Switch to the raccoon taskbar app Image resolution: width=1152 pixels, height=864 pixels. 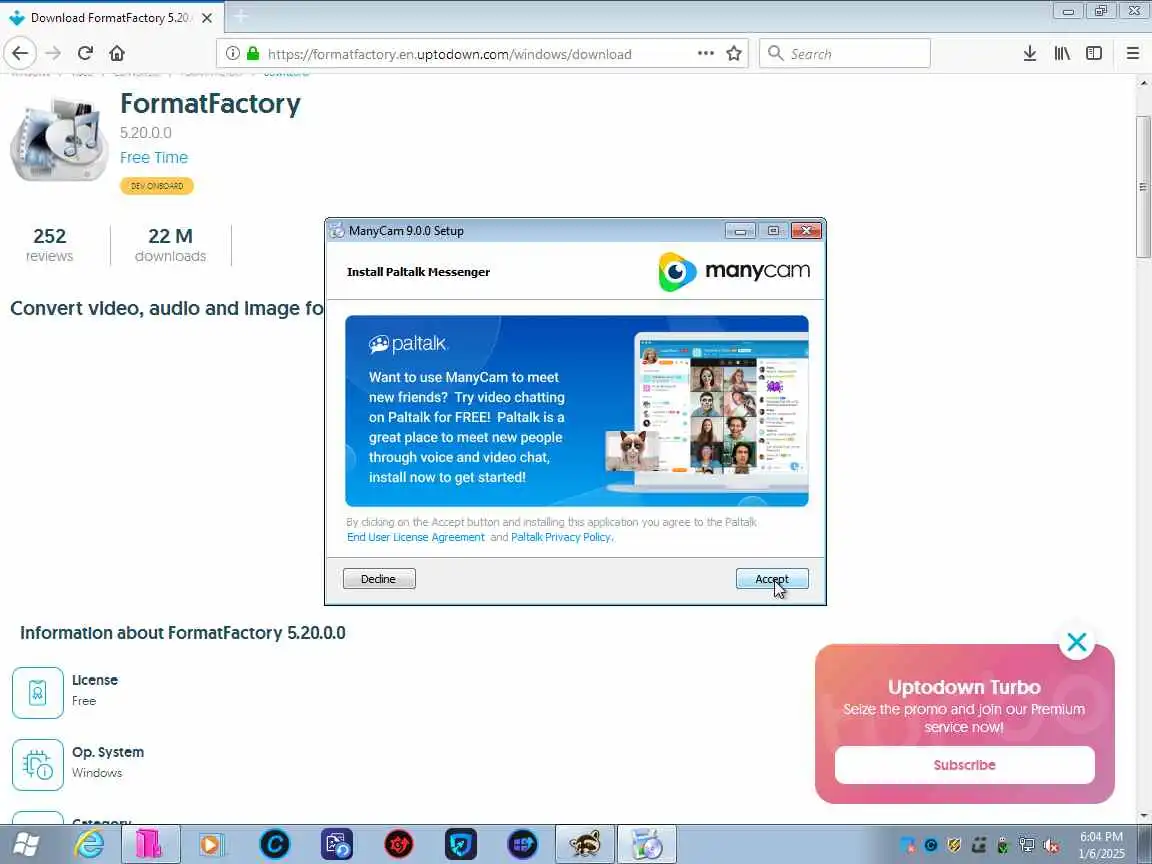point(585,845)
